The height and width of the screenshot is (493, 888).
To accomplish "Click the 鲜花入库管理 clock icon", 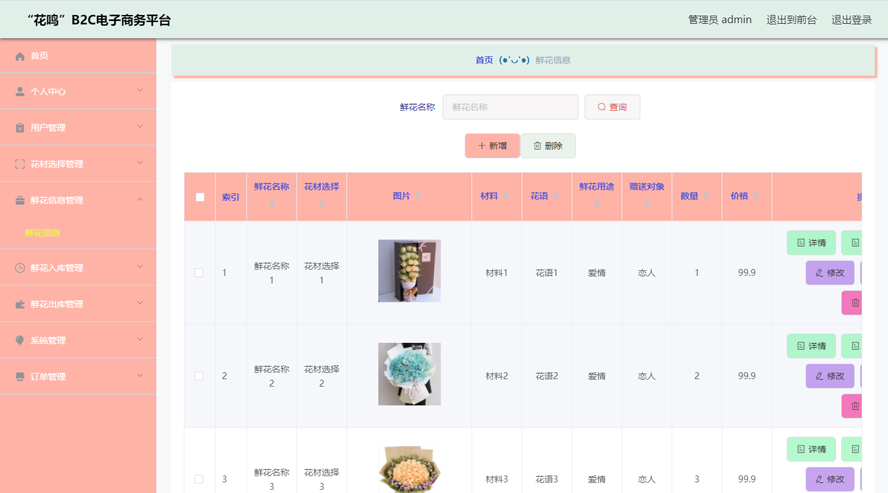I will tap(20, 268).
